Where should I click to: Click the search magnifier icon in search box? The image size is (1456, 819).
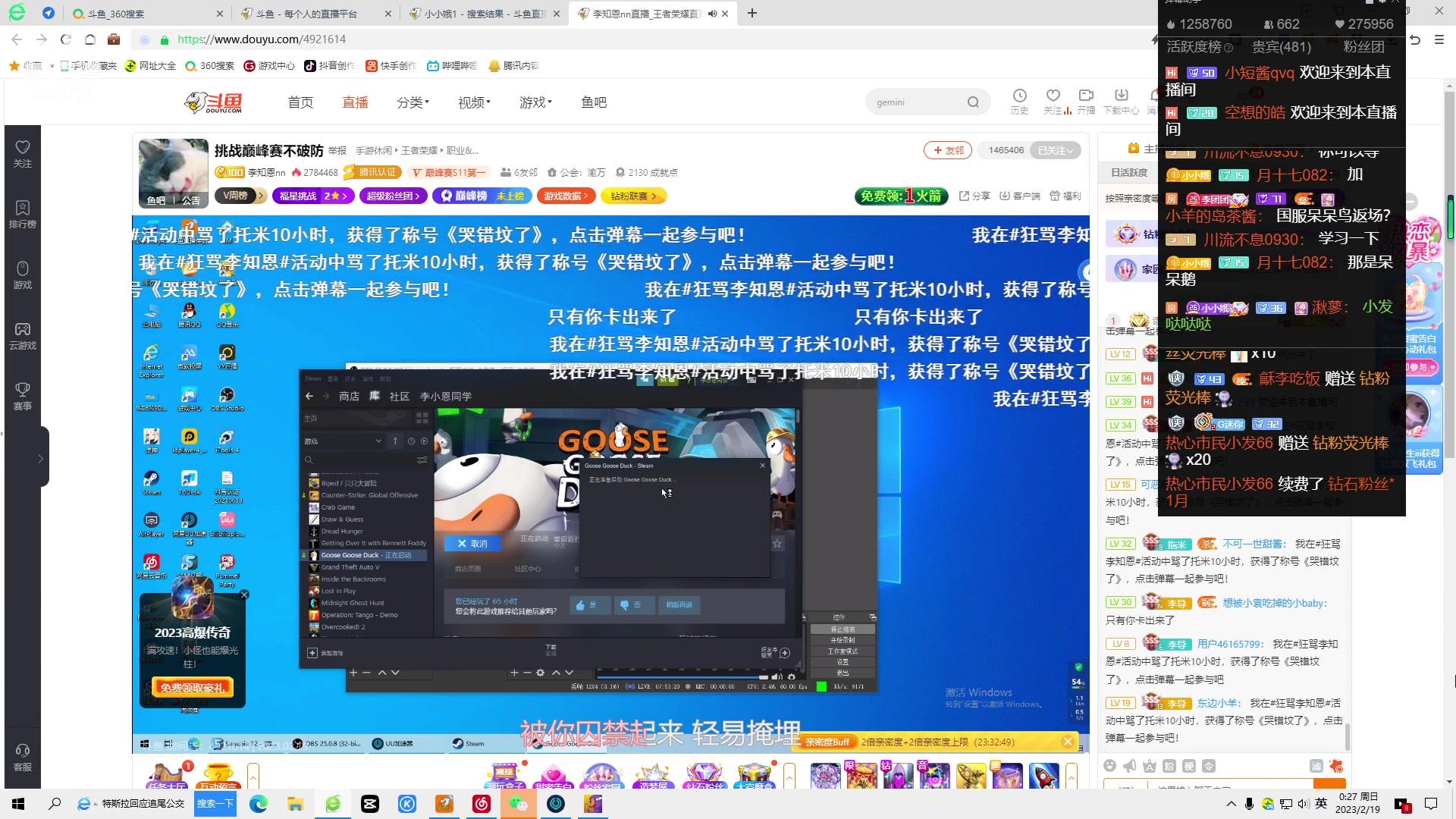pyautogui.click(x=973, y=102)
